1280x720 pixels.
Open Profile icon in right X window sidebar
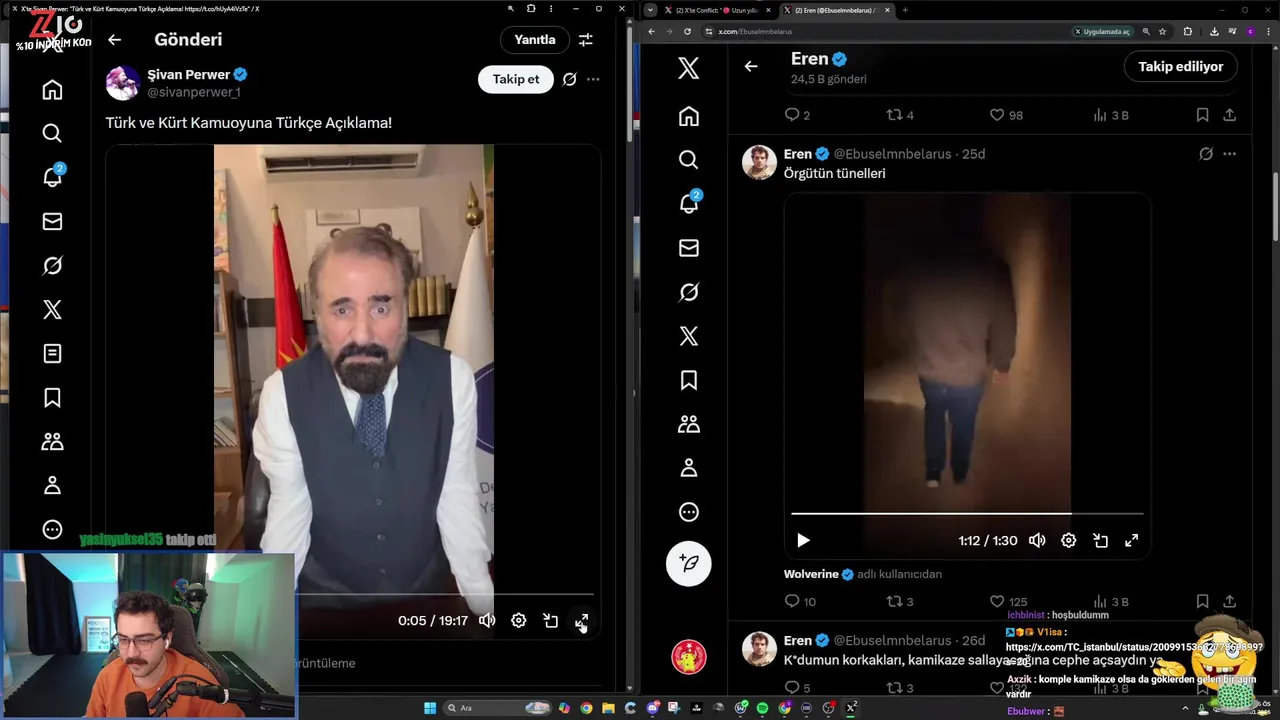(x=688, y=468)
